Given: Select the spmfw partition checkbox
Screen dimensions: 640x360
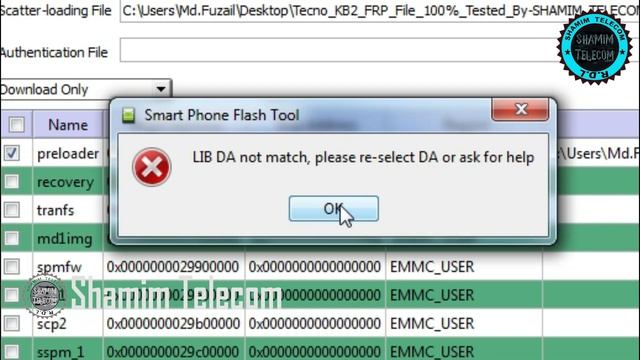Looking at the screenshot, I should (x=11, y=267).
